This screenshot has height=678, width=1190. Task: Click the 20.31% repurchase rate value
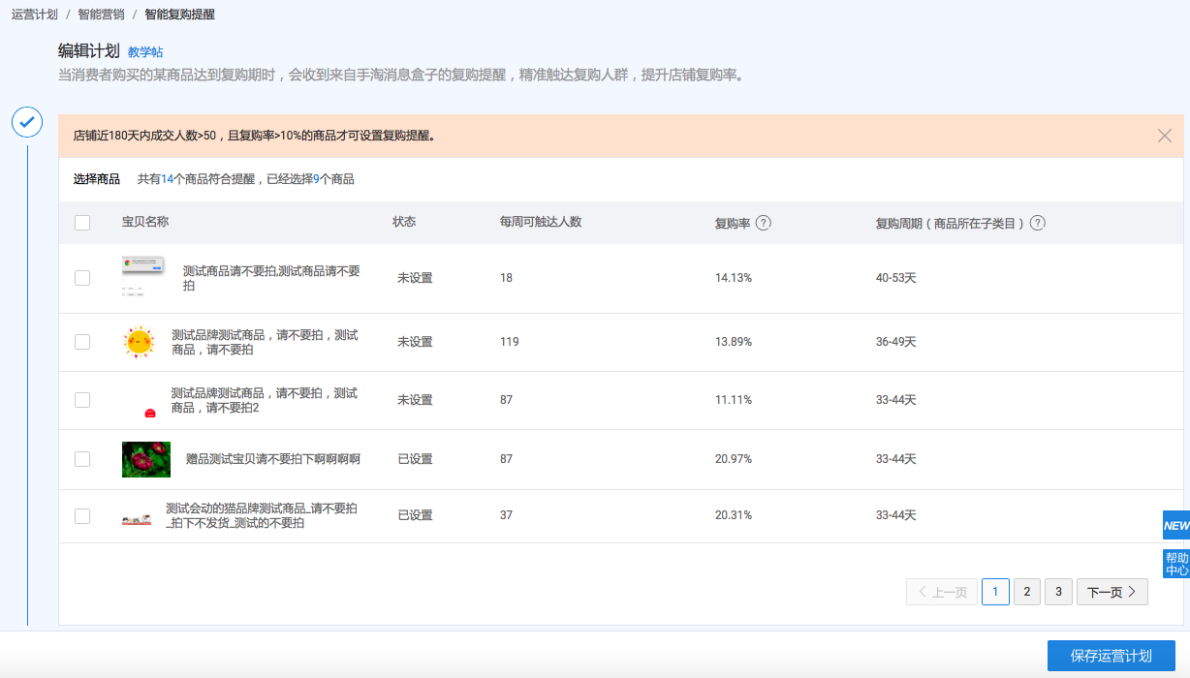click(733, 515)
